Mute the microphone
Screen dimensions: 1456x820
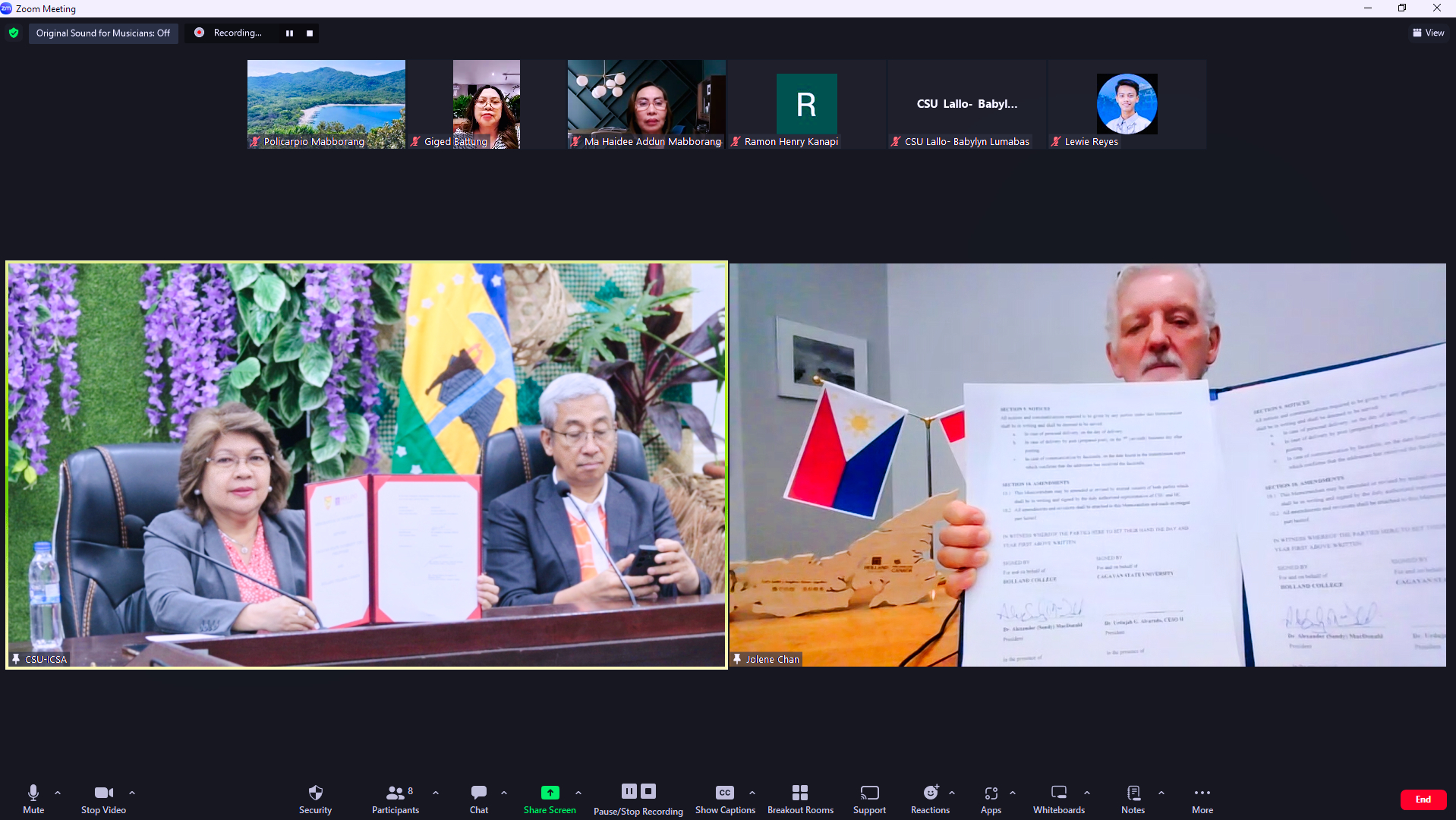pos(33,793)
